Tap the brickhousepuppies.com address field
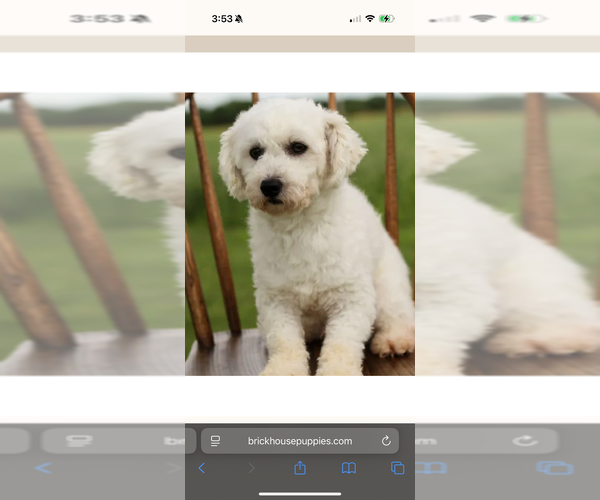This screenshot has width=600, height=500. point(300,441)
